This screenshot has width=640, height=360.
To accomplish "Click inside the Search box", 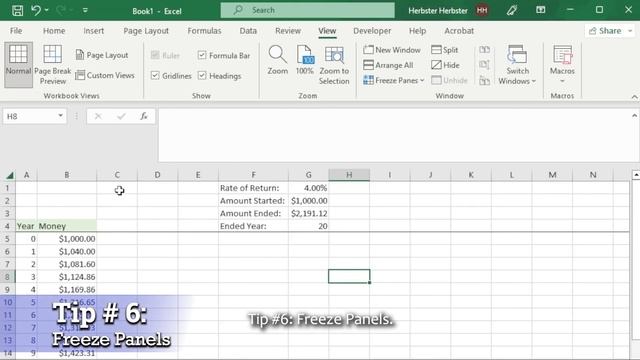I will (x=307, y=10).
